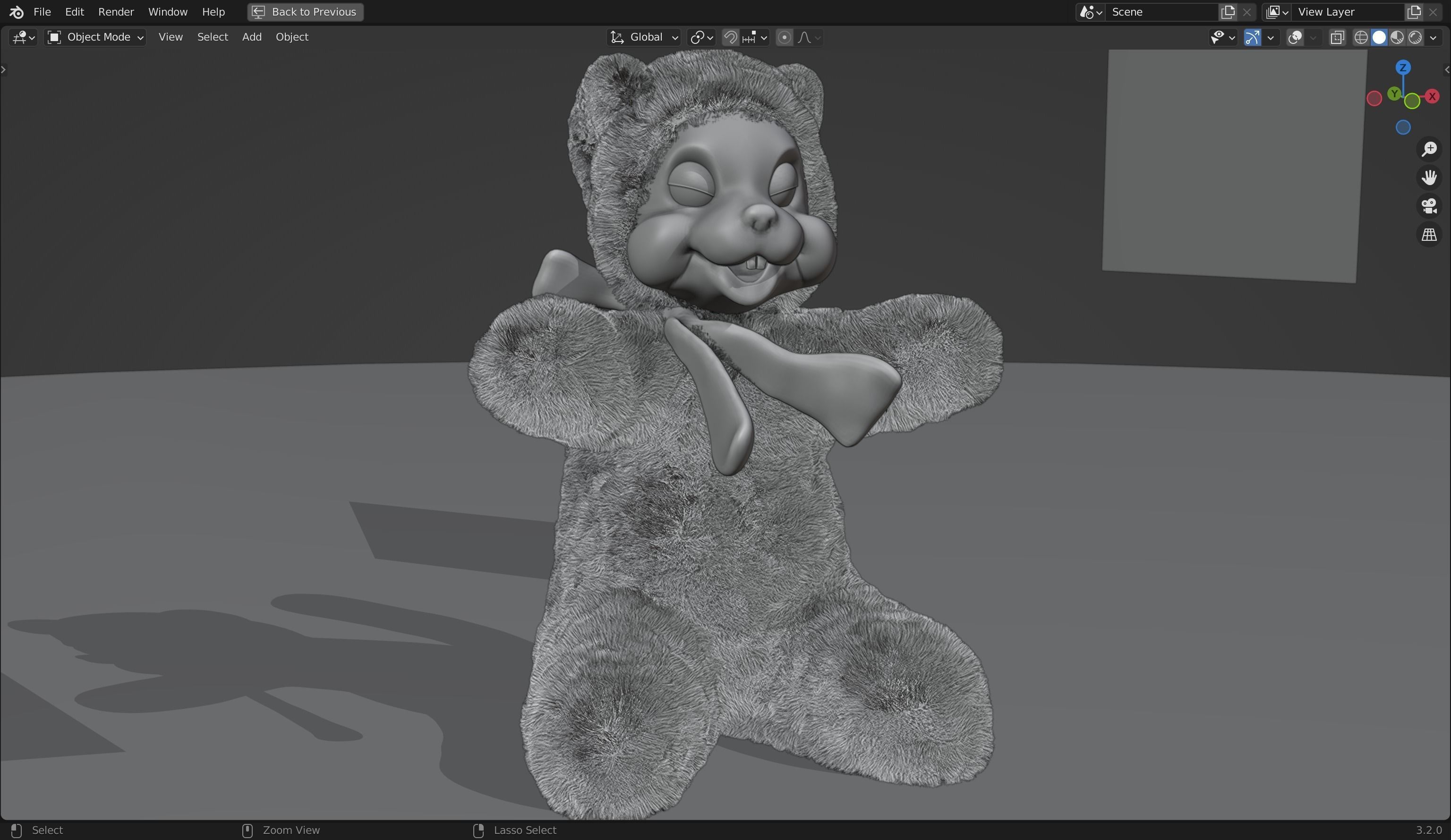Click the editor type selector icon
Image resolution: width=1451 pixels, height=840 pixels.
coord(18,37)
